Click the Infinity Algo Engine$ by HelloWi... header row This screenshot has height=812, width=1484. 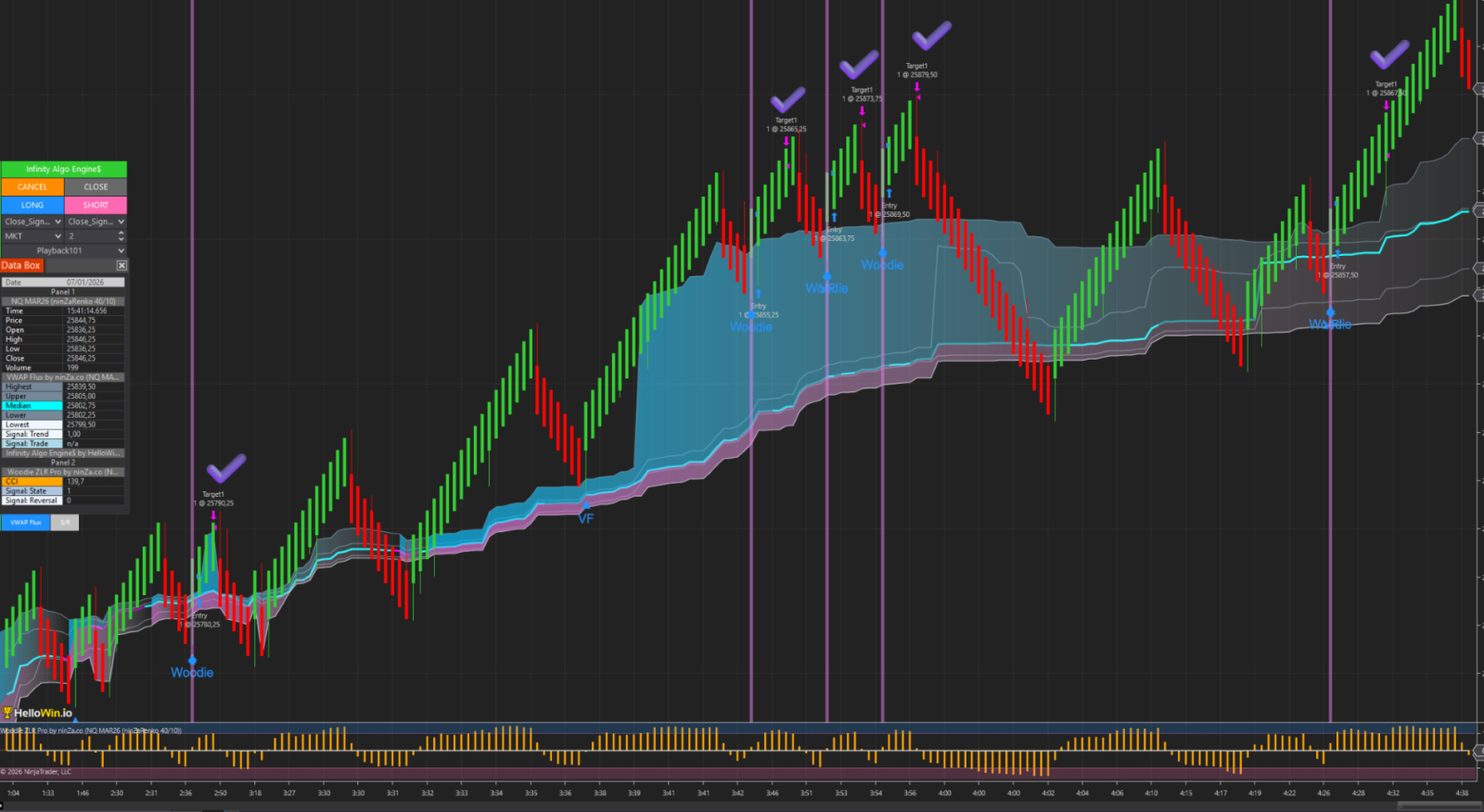[x=63, y=453]
